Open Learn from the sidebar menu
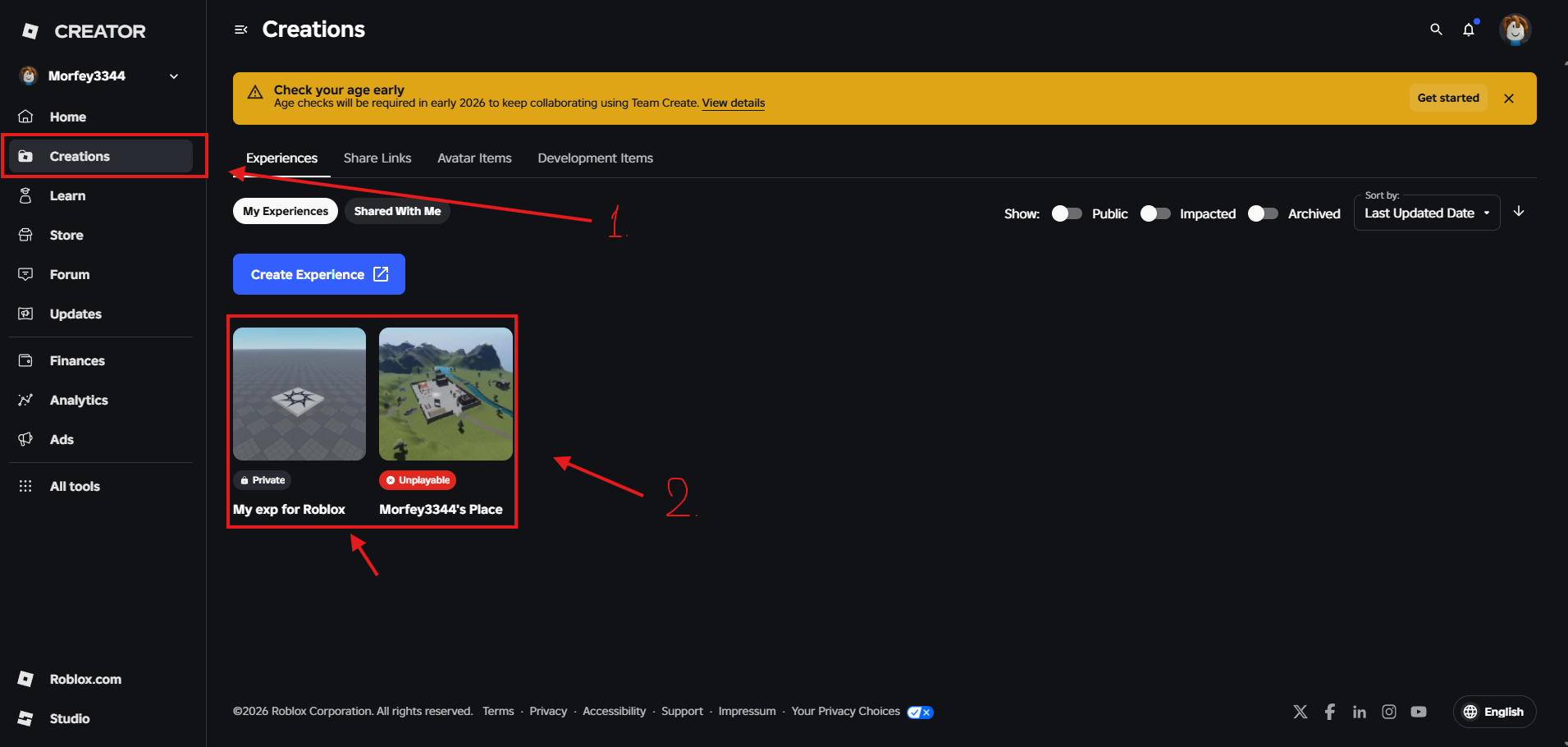 click(100, 195)
